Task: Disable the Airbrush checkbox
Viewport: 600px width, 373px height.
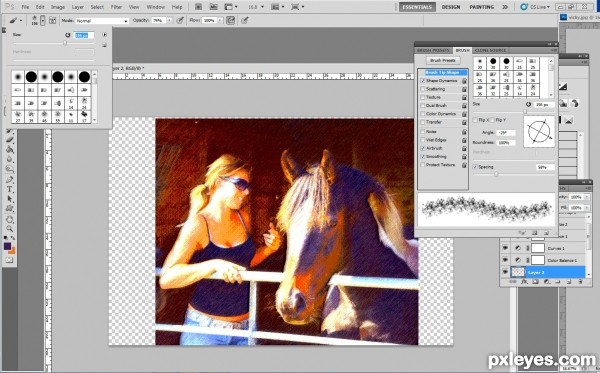Action: pyautogui.click(x=423, y=148)
